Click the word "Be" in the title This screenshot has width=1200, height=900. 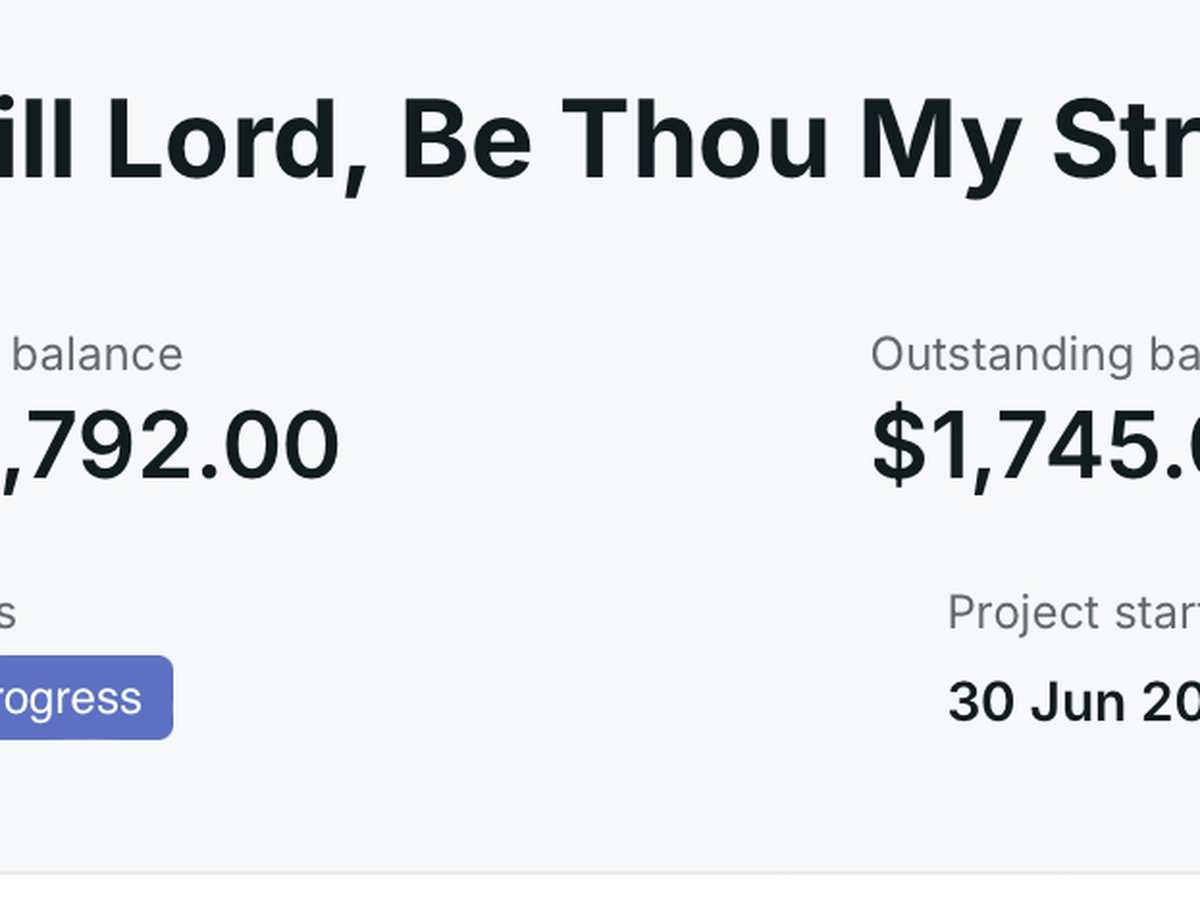465,142
